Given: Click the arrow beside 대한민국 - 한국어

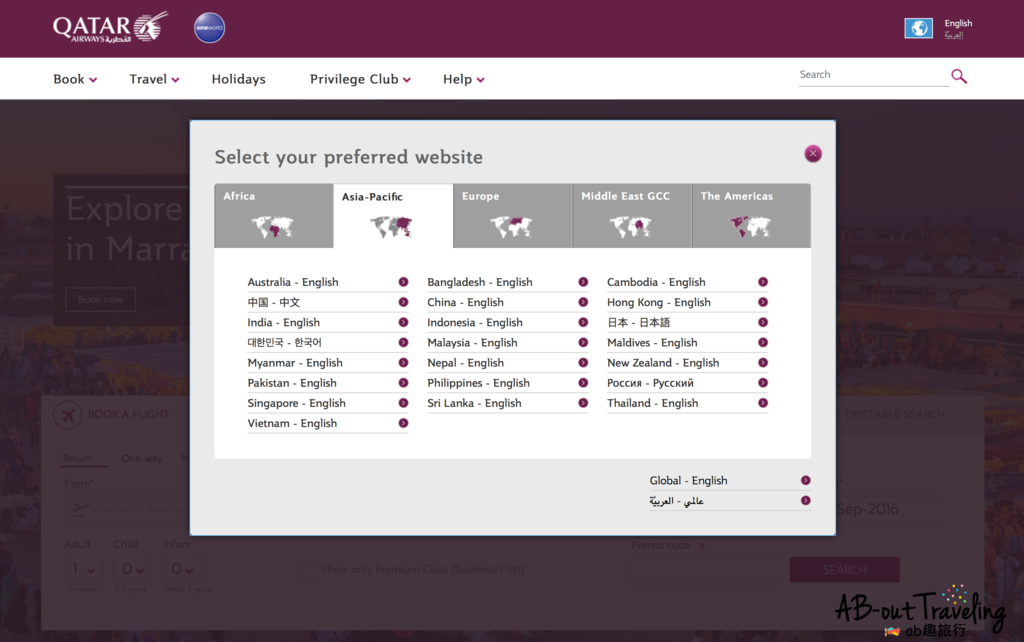Looking at the screenshot, I should [x=404, y=343].
